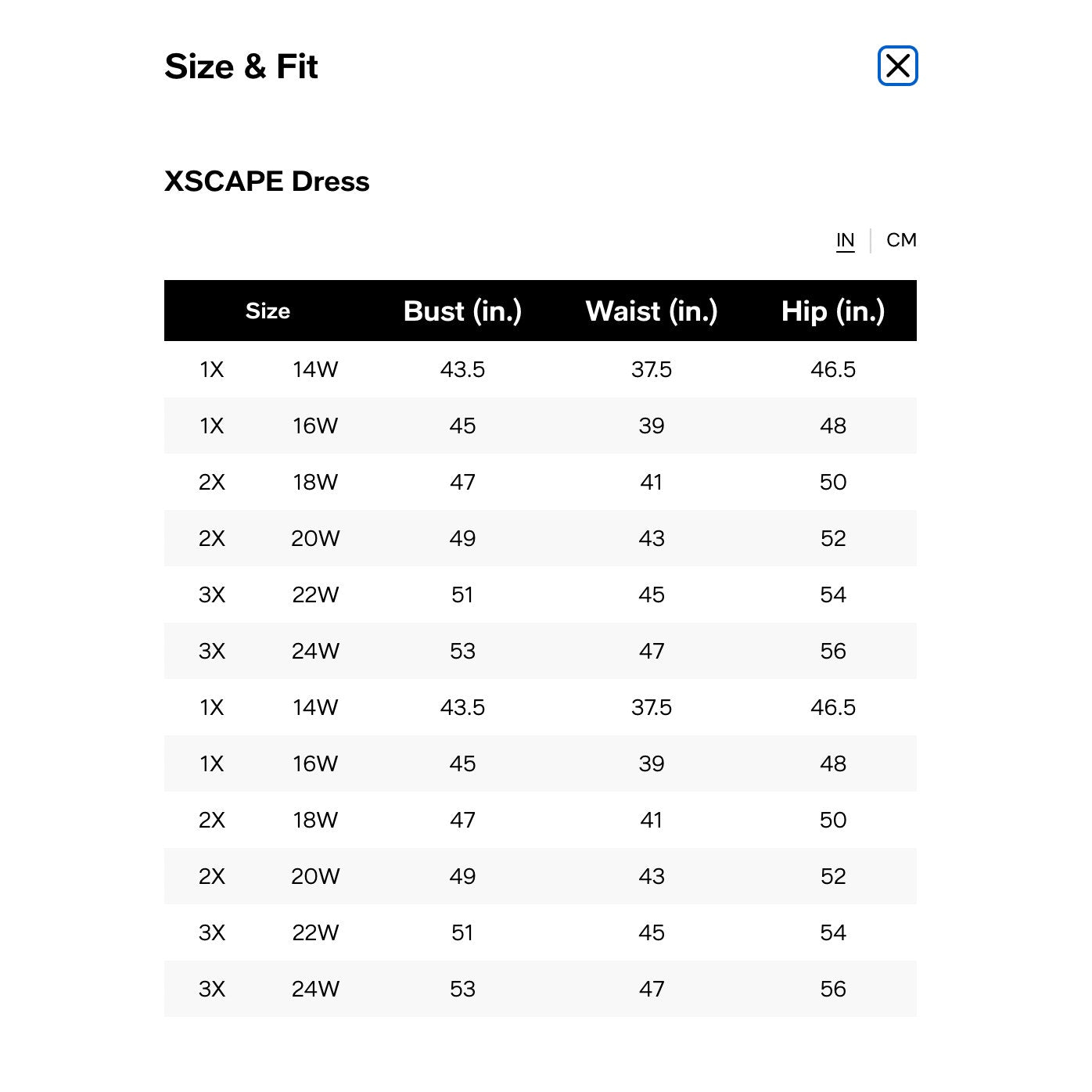Click 16W in the second table row
The width and height of the screenshot is (1092, 1092).
pyautogui.click(x=315, y=426)
